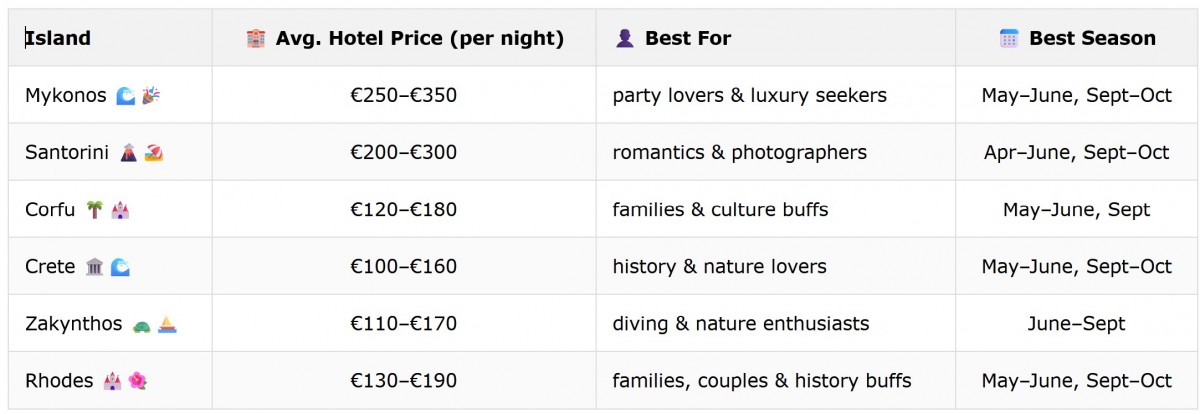The height and width of the screenshot is (414, 1200).
Task: Select the €100–€160 price for Crete
Action: coord(404,266)
